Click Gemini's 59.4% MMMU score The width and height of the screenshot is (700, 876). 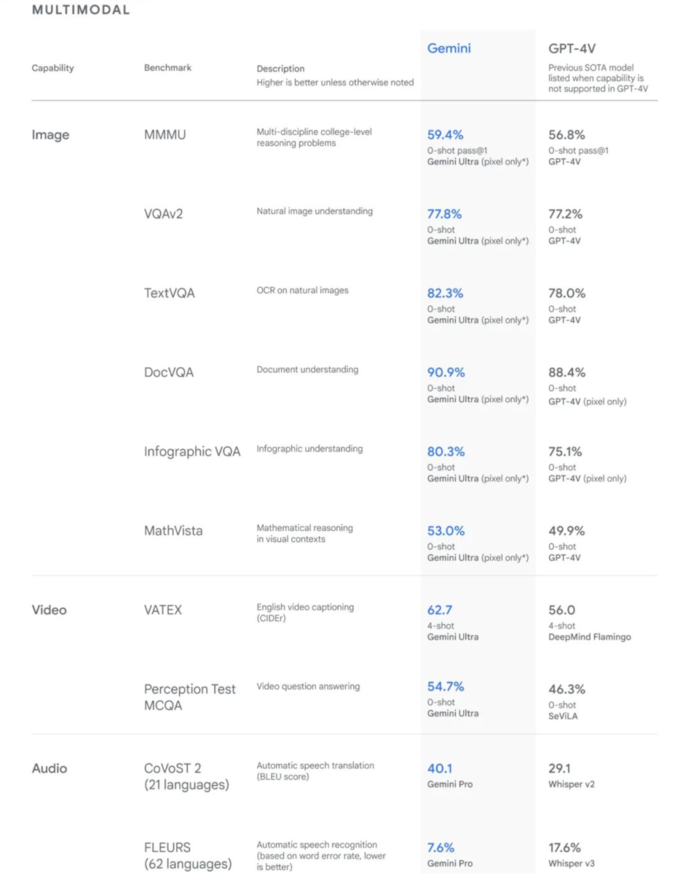click(446, 134)
